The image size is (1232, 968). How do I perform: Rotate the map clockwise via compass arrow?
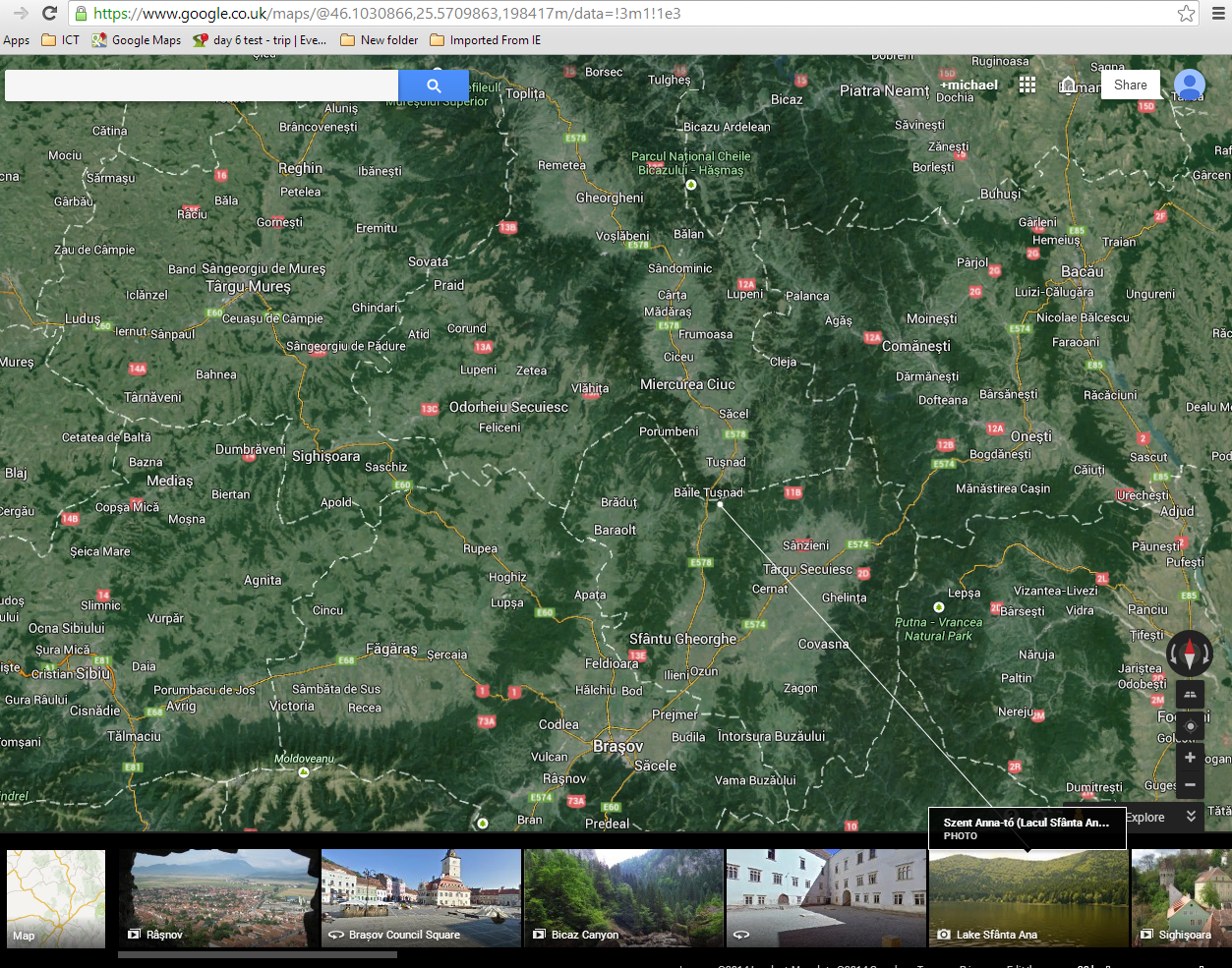click(x=1206, y=655)
